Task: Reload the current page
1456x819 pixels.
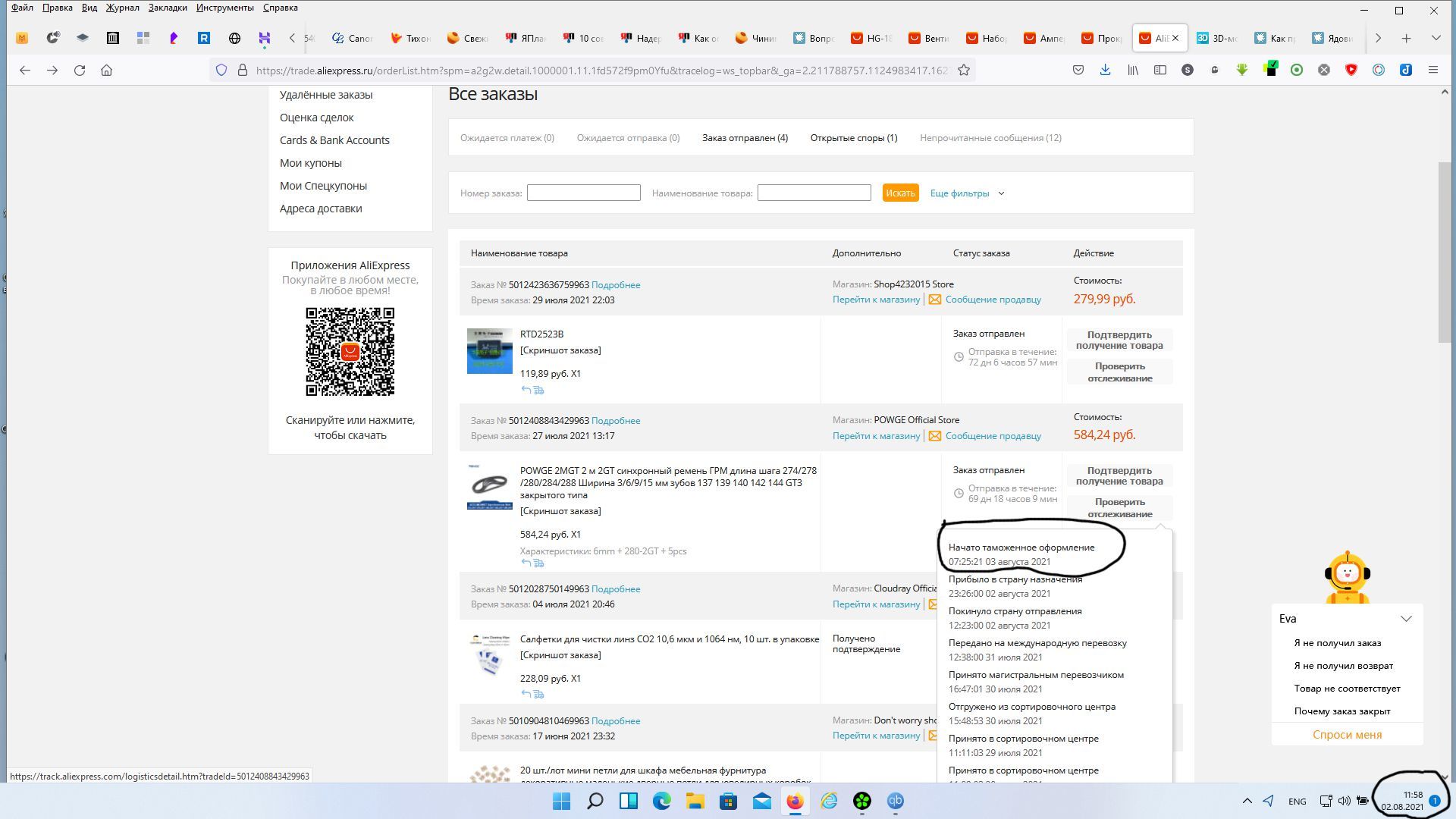Action: (x=80, y=70)
